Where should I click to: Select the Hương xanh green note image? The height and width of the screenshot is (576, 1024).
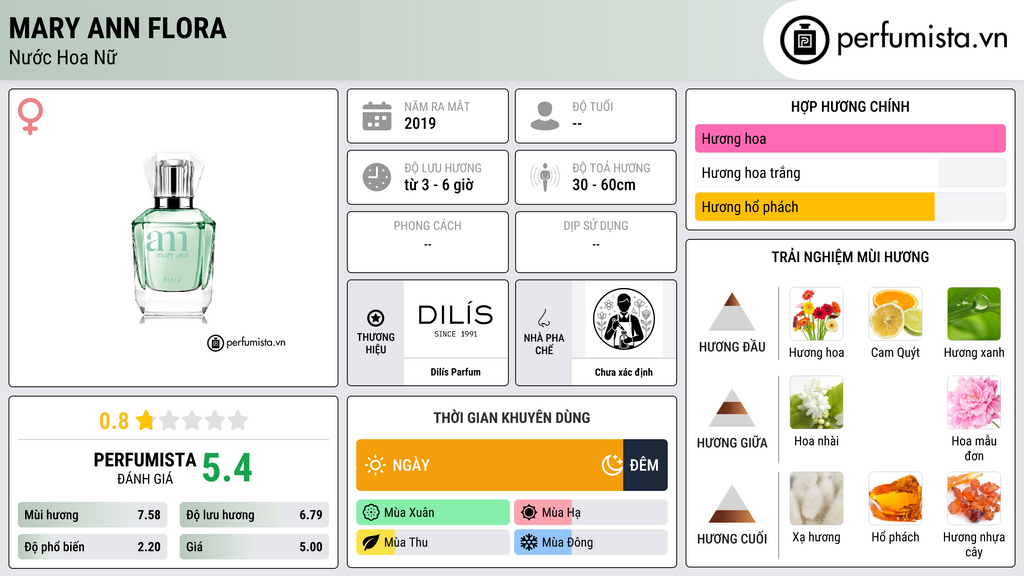(974, 314)
